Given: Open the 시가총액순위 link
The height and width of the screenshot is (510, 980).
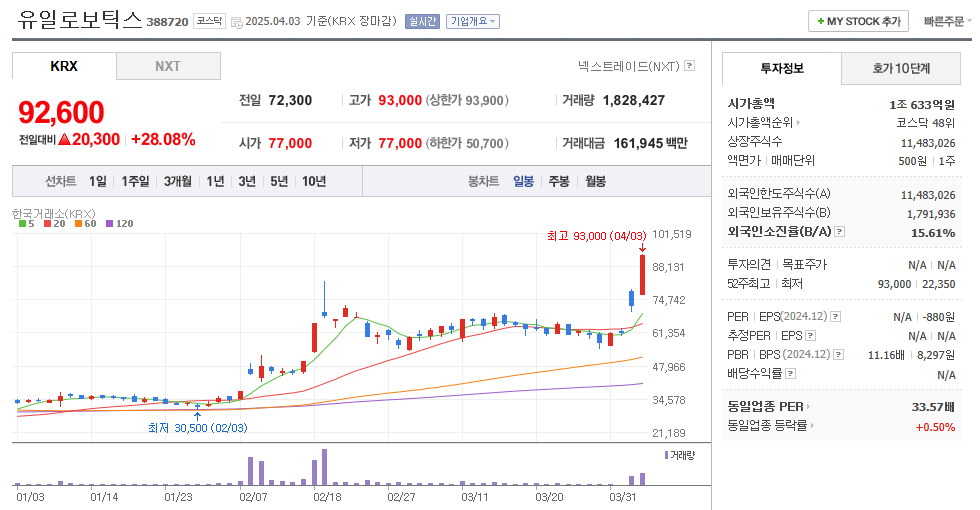Looking at the screenshot, I should point(761,122).
